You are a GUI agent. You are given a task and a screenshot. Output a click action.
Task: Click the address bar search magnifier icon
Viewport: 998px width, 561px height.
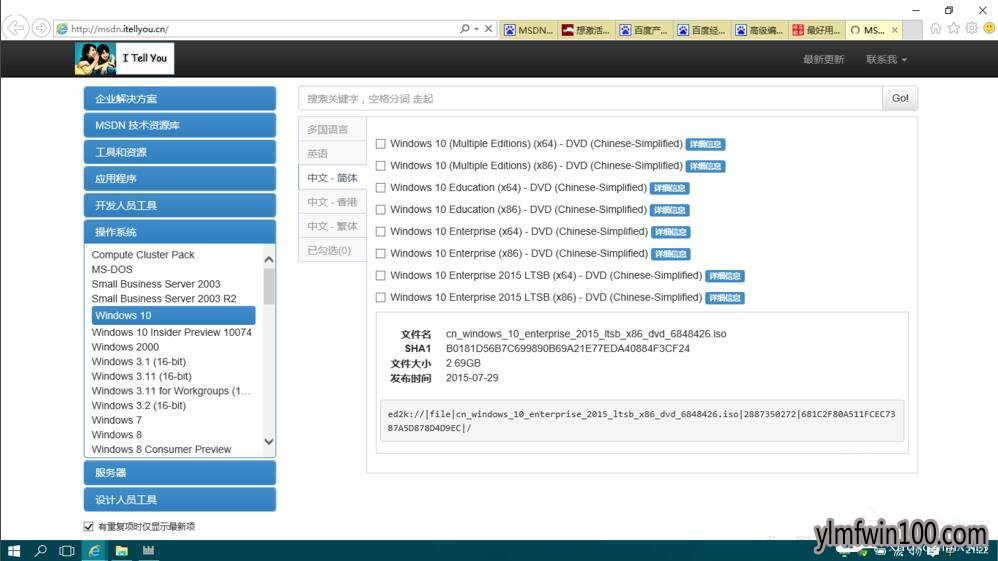click(465, 29)
